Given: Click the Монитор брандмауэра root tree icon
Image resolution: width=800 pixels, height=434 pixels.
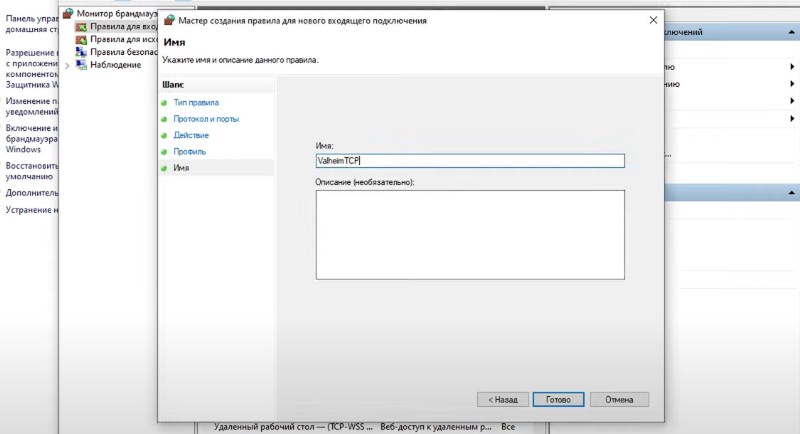Looking at the screenshot, I should point(68,13).
